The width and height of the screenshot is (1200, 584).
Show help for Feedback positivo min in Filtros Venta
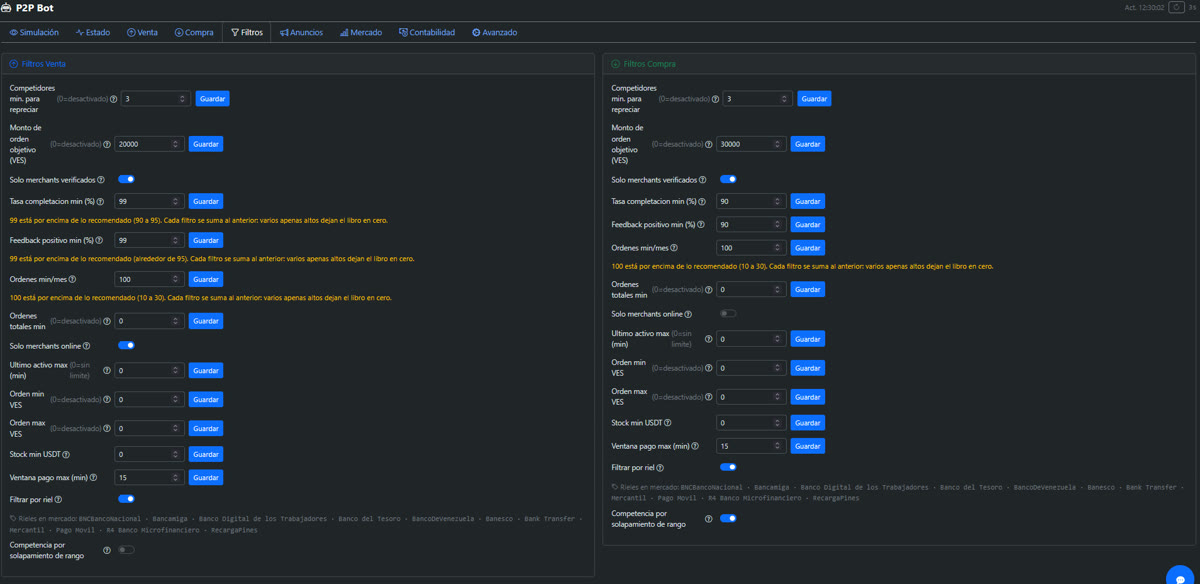point(98,241)
